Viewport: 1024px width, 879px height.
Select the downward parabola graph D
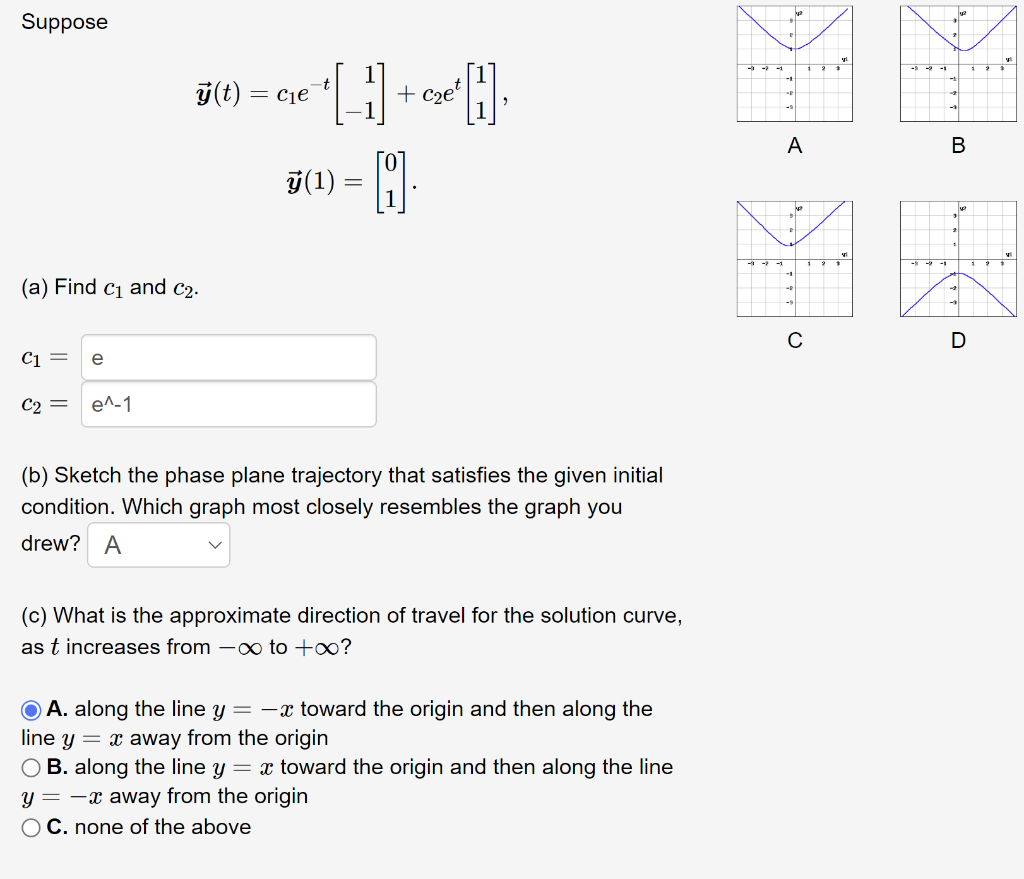958,258
